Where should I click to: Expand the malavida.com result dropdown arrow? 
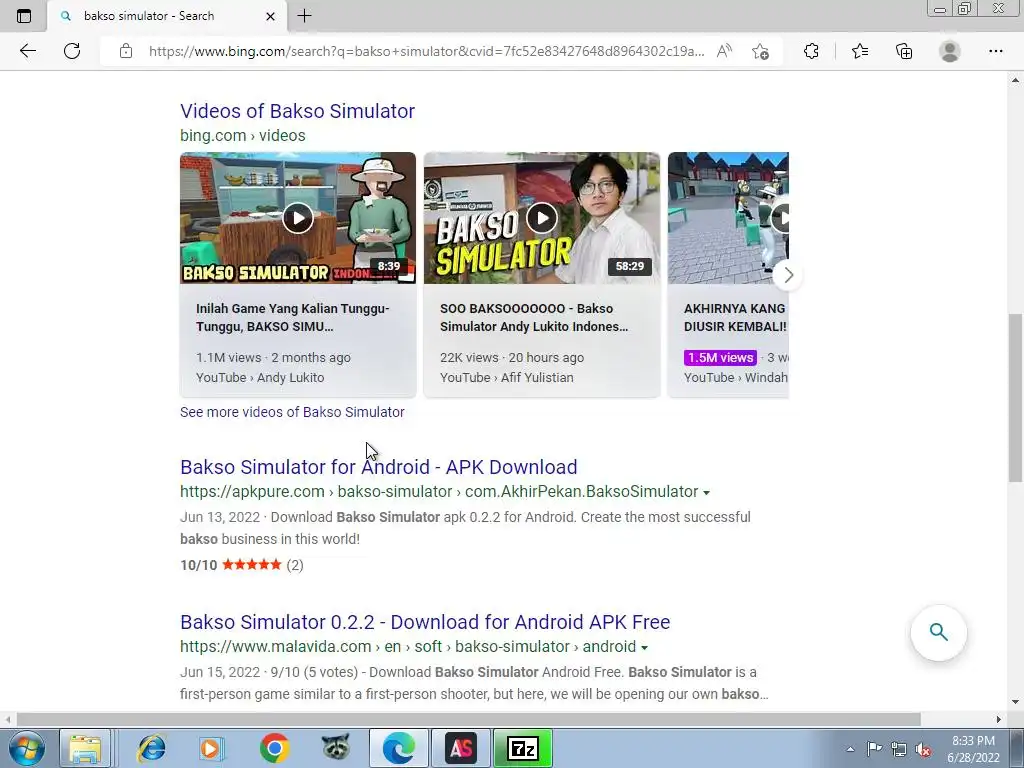click(644, 647)
